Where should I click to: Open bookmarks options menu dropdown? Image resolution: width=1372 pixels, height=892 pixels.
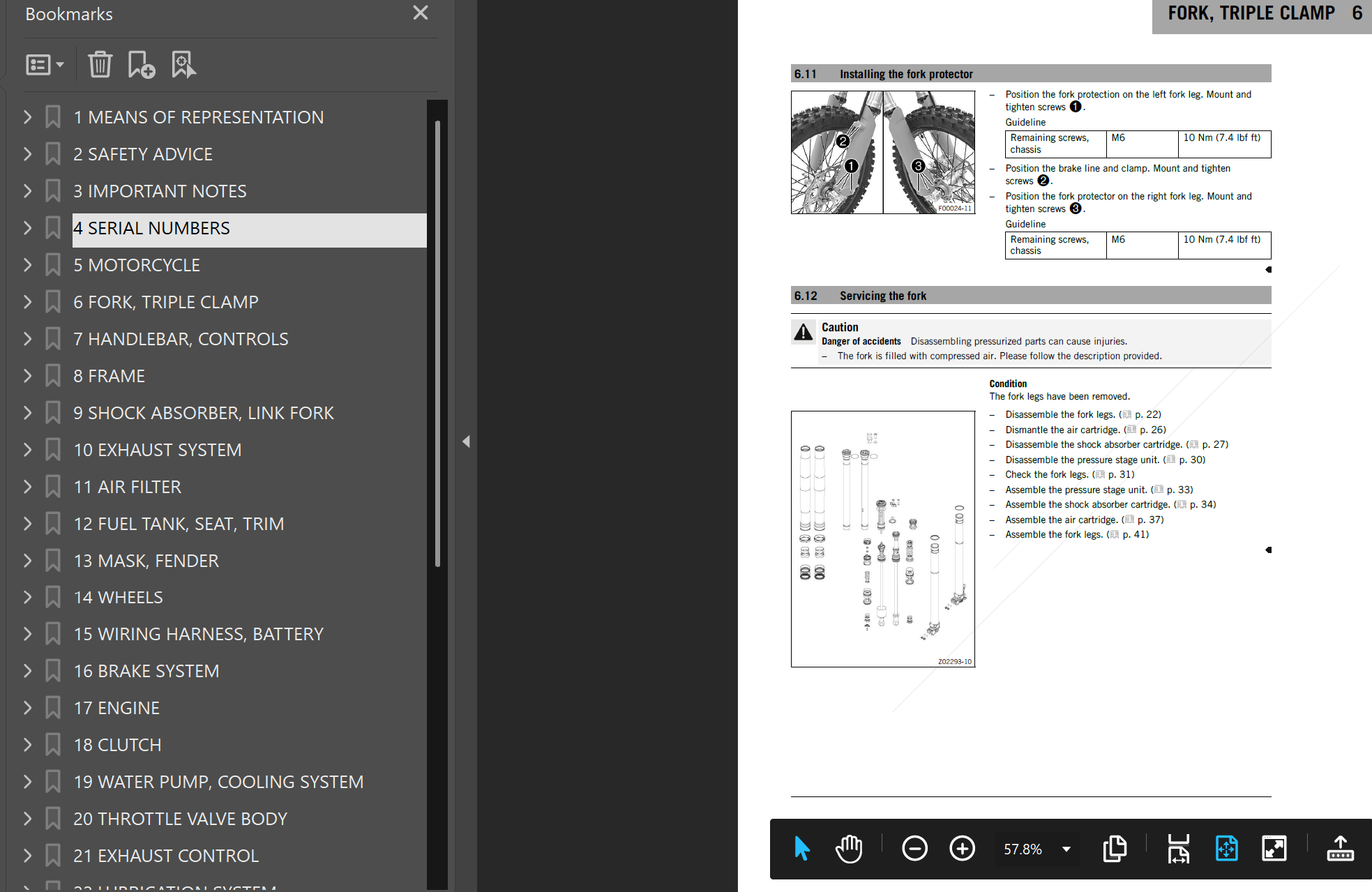point(45,65)
